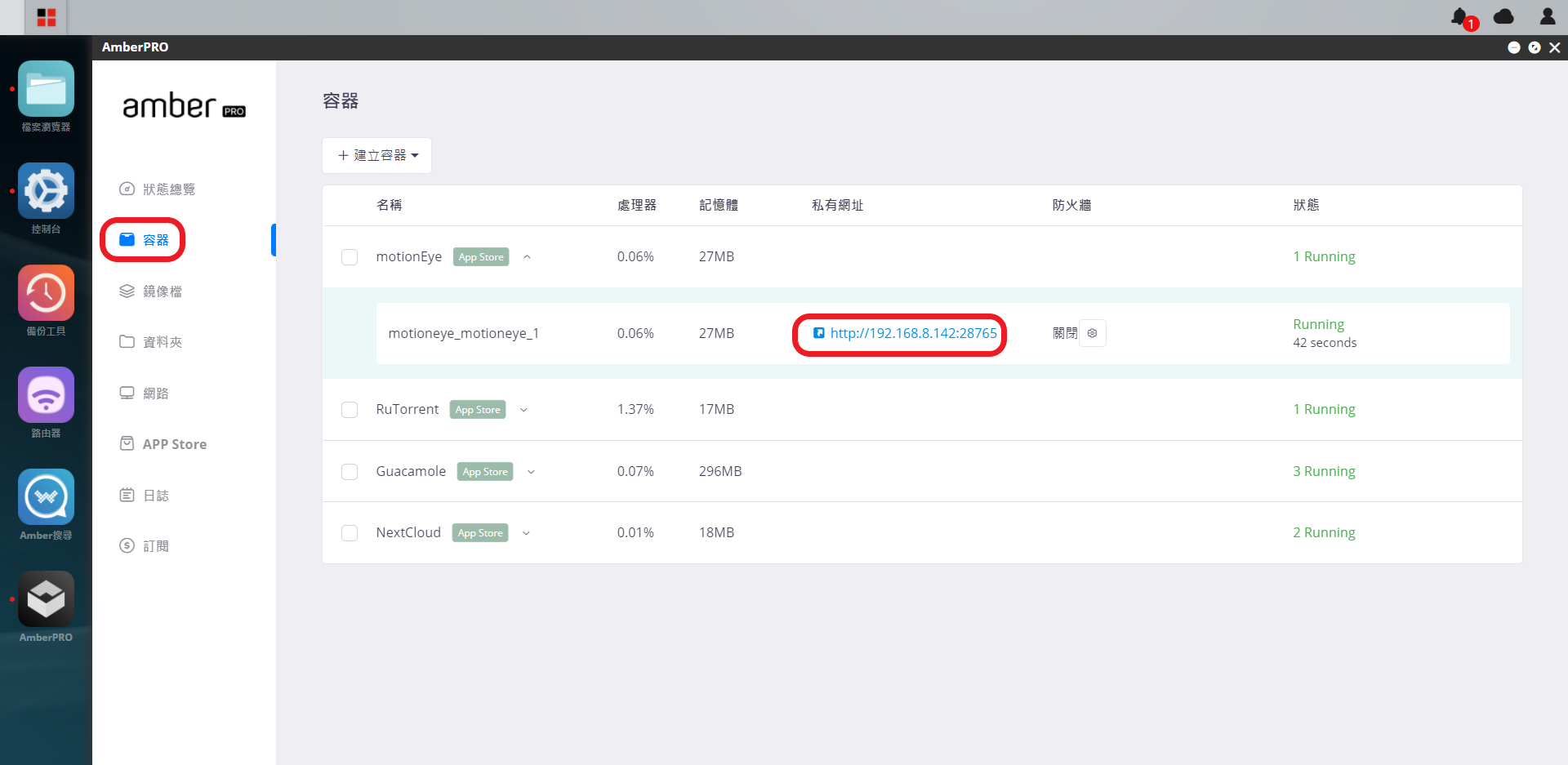Viewport: 1568px width, 765px height.
Task: Click the subscription dollar icon in sidebar
Action: (x=127, y=545)
